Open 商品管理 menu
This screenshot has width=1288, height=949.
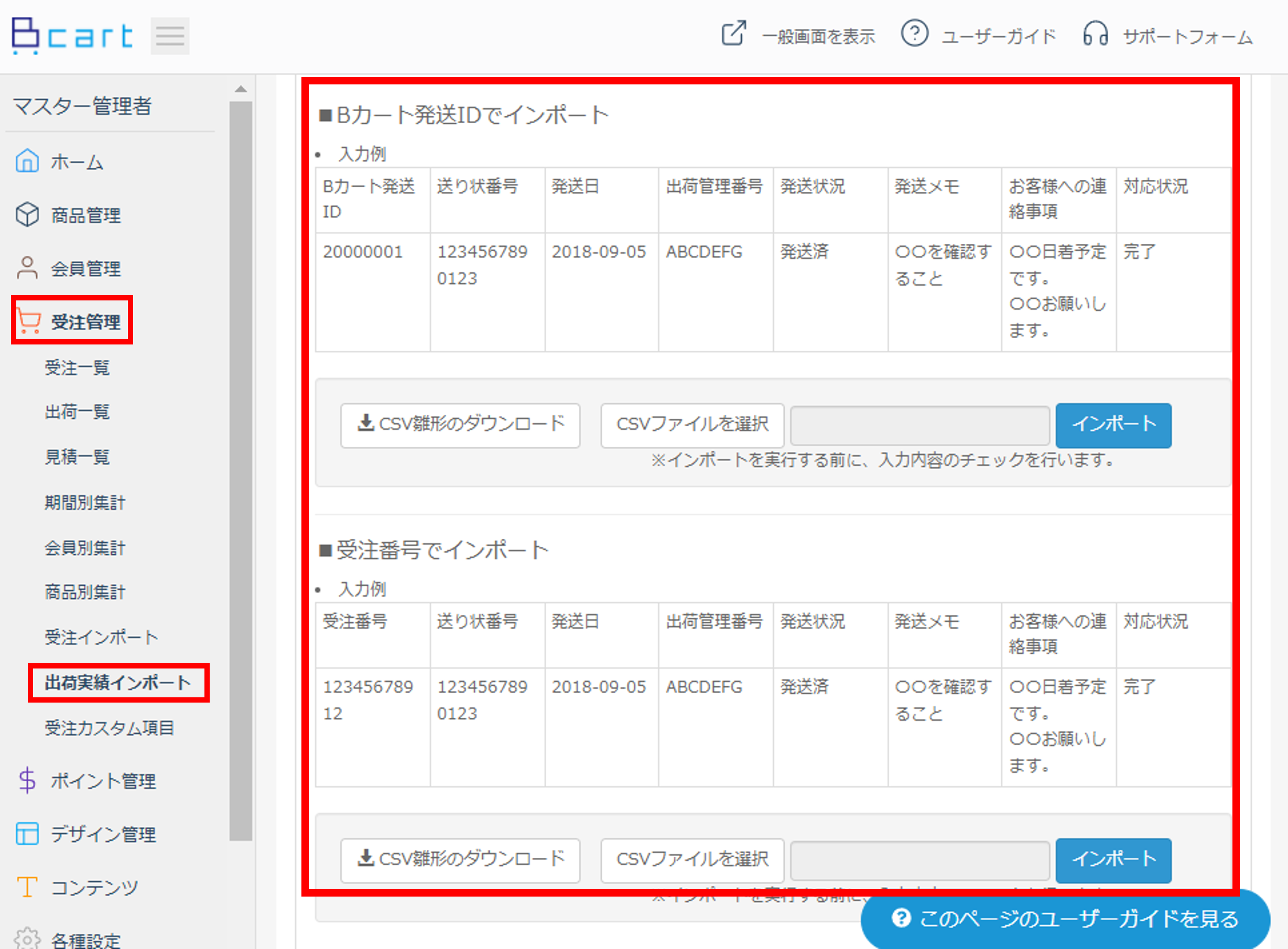pyautogui.click(x=85, y=215)
